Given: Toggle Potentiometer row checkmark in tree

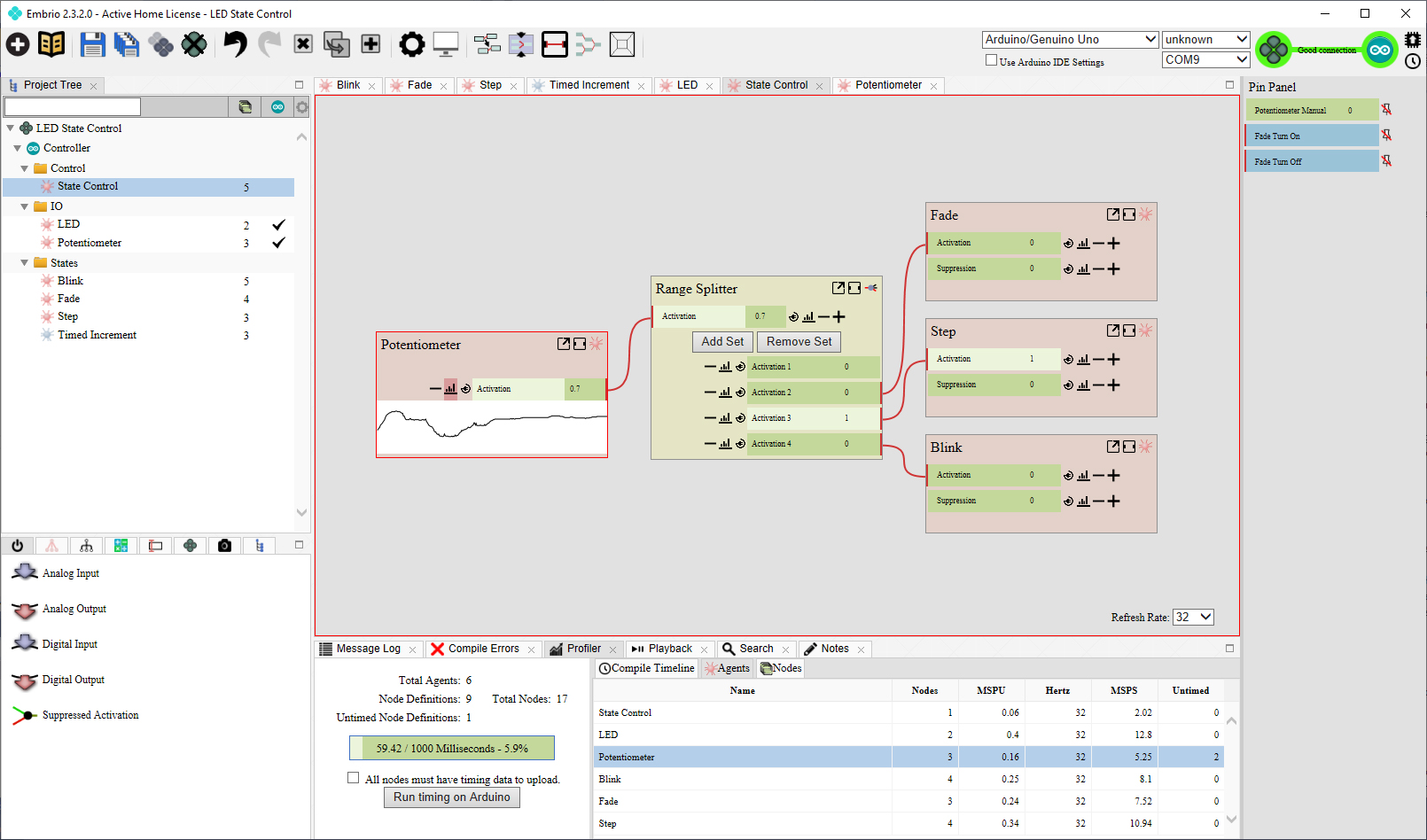Looking at the screenshot, I should [278, 243].
